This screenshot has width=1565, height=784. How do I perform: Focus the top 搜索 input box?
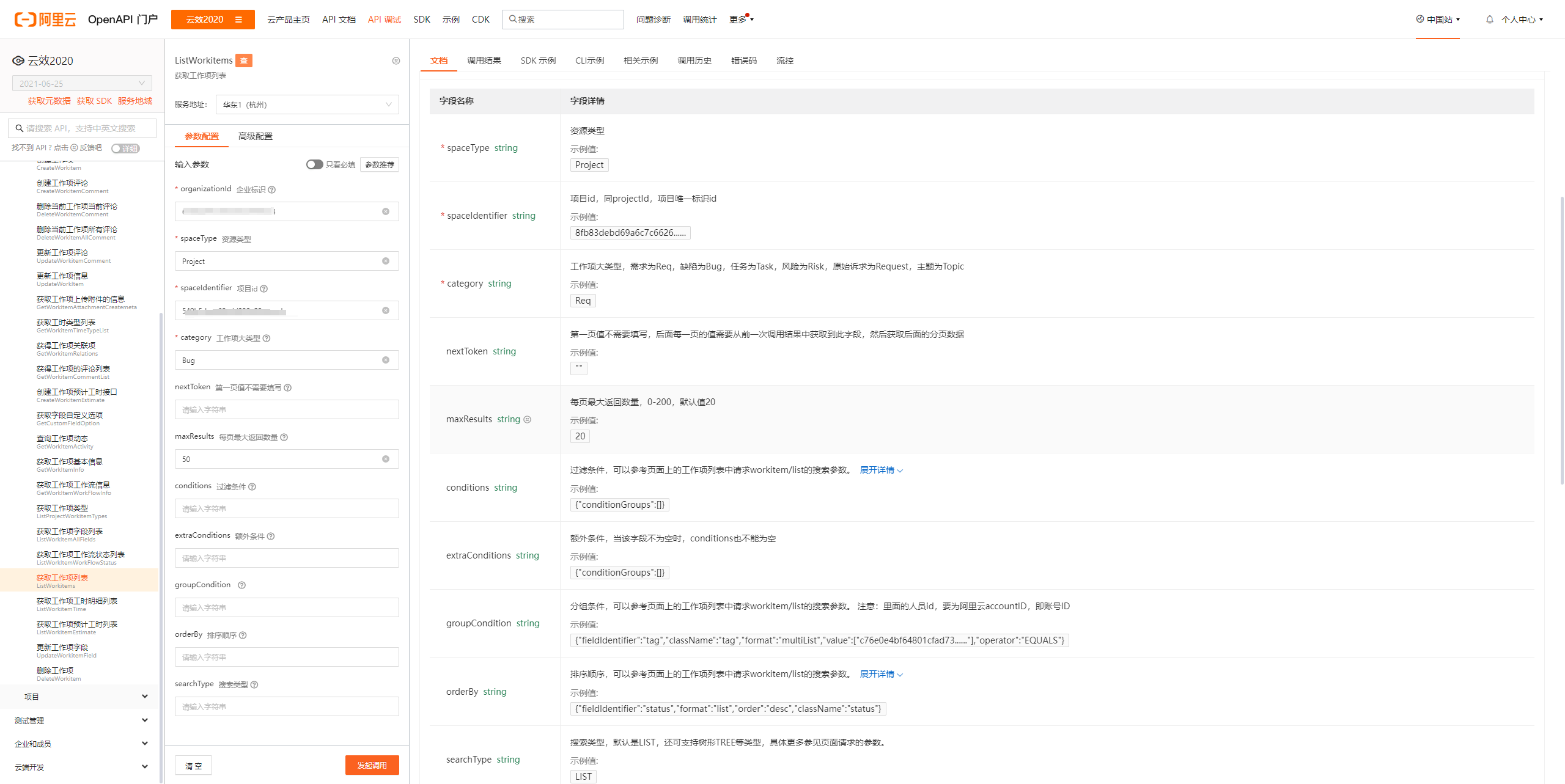(x=562, y=20)
